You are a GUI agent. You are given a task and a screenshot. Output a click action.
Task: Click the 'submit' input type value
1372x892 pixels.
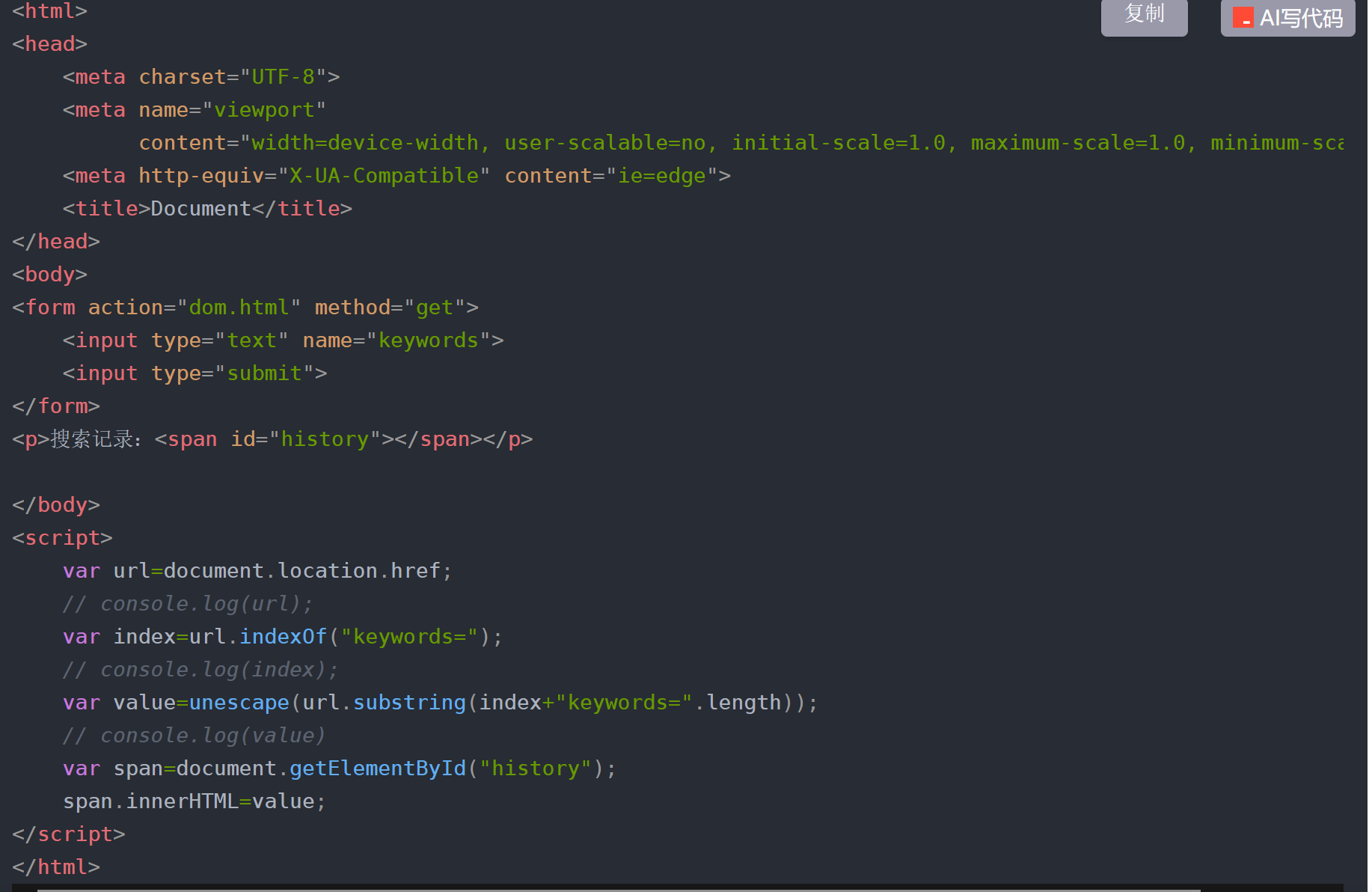point(264,373)
